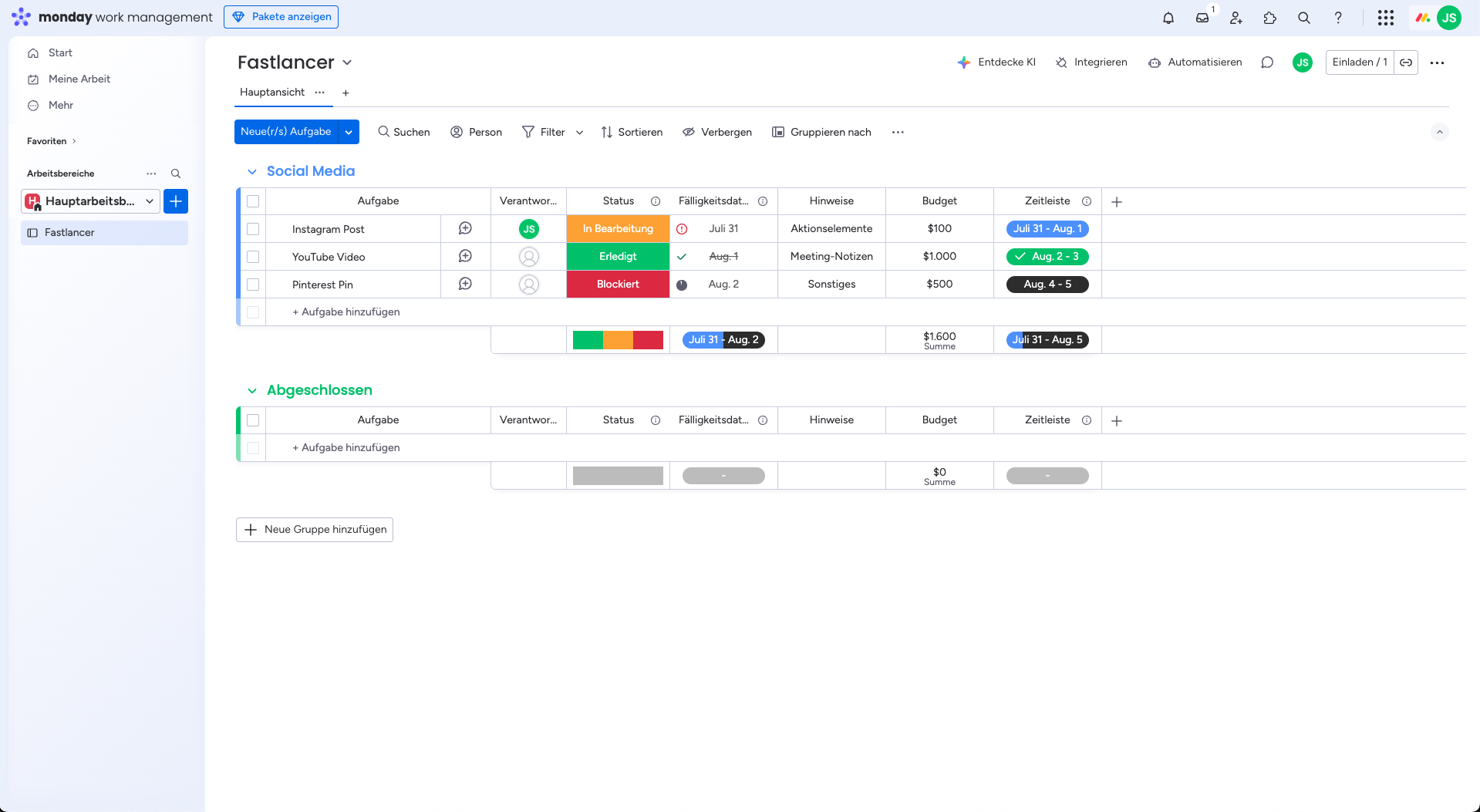This screenshot has height=812, width=1480.
Task: Open Integrieren
Action: click(x=1091, y=62)
